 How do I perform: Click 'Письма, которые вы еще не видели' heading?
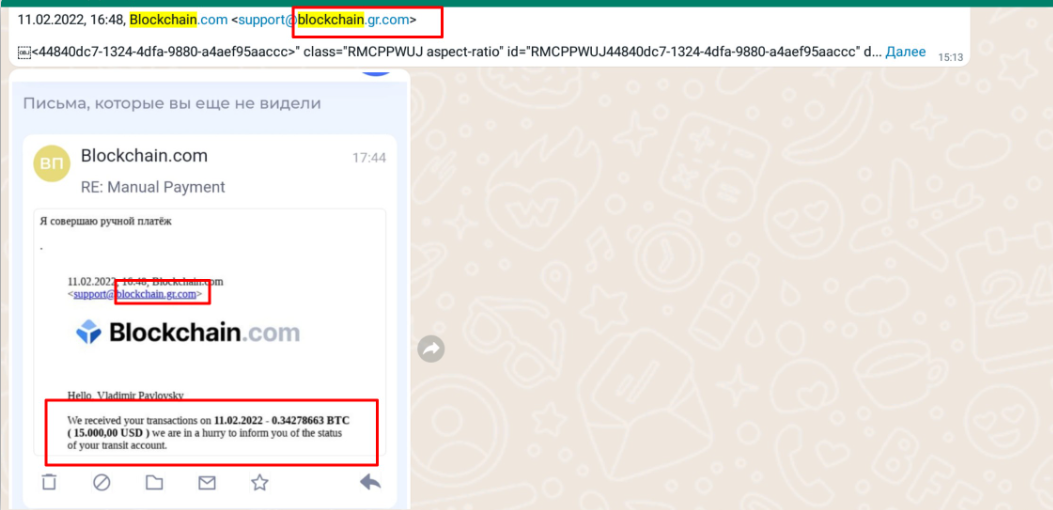172,103
